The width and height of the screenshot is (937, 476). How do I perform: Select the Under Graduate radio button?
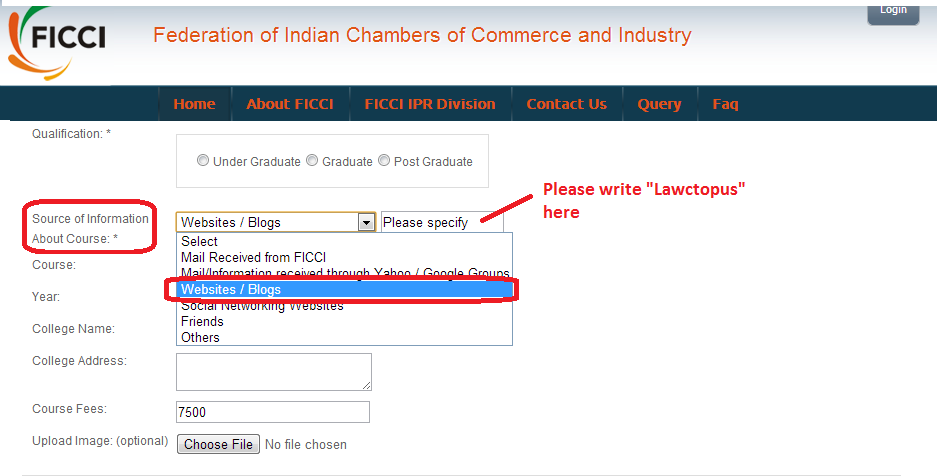[x=203, y=161]
